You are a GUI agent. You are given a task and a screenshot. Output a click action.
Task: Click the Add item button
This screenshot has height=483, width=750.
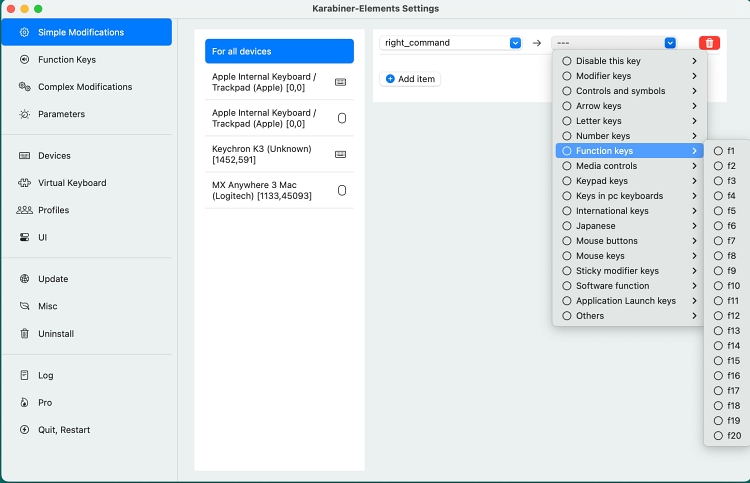410,79
